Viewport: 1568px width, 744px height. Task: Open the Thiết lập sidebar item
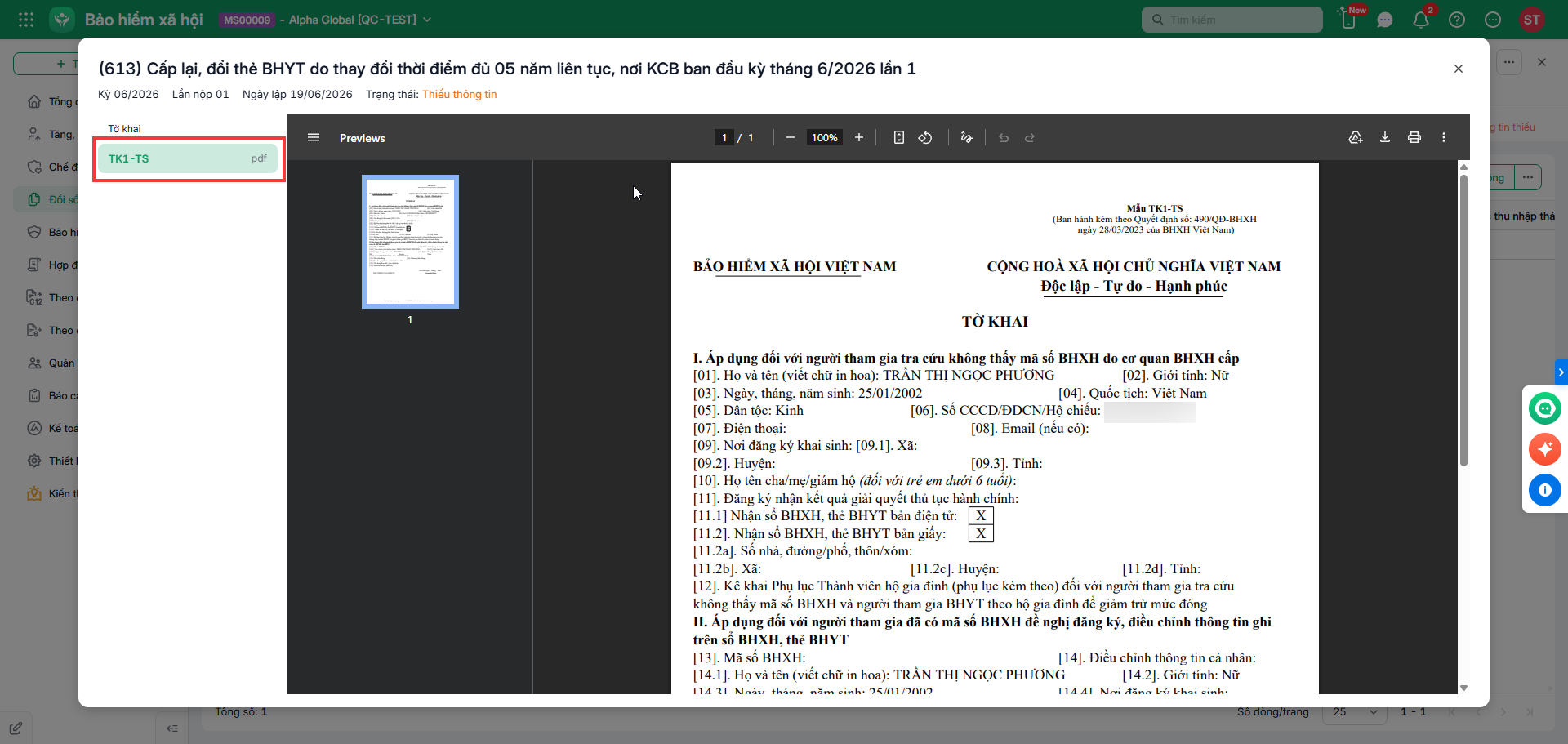pyautogui.click(x=51, y=461)
